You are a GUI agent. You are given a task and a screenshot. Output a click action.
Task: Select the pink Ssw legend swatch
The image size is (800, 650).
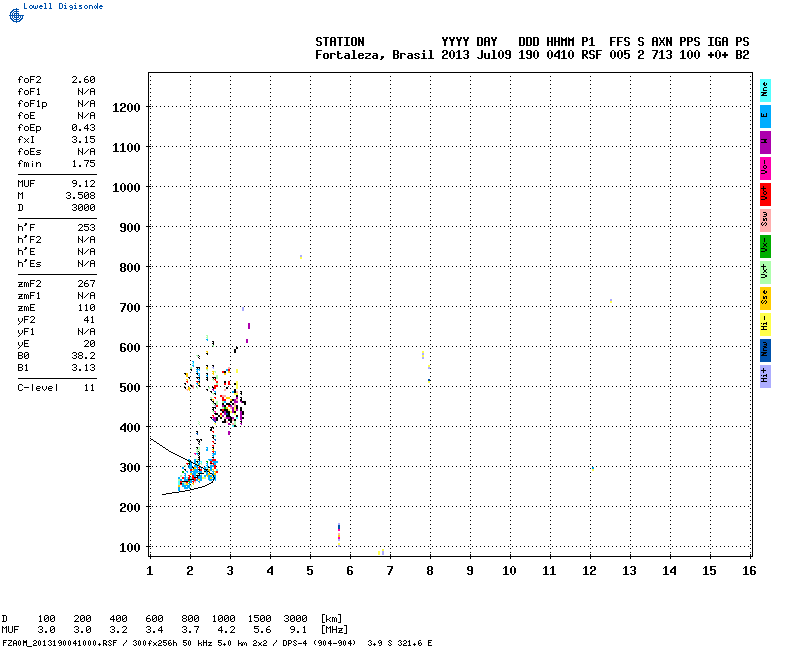tap(765, 220)
